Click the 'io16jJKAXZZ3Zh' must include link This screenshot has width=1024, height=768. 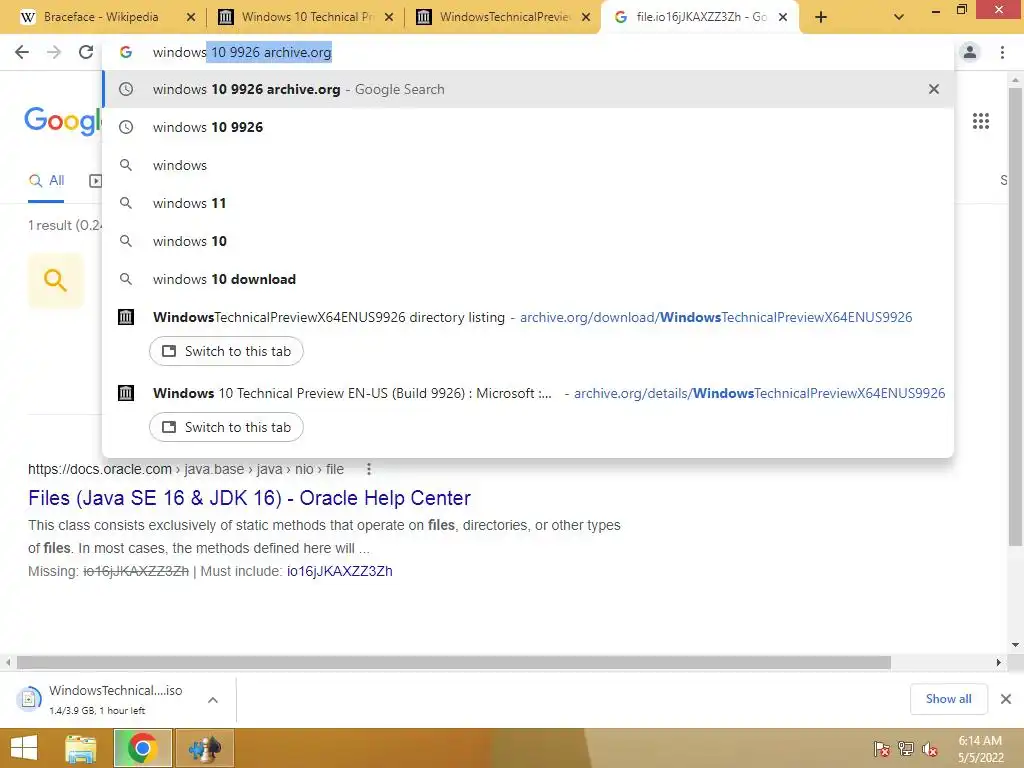tap(340, 571)
